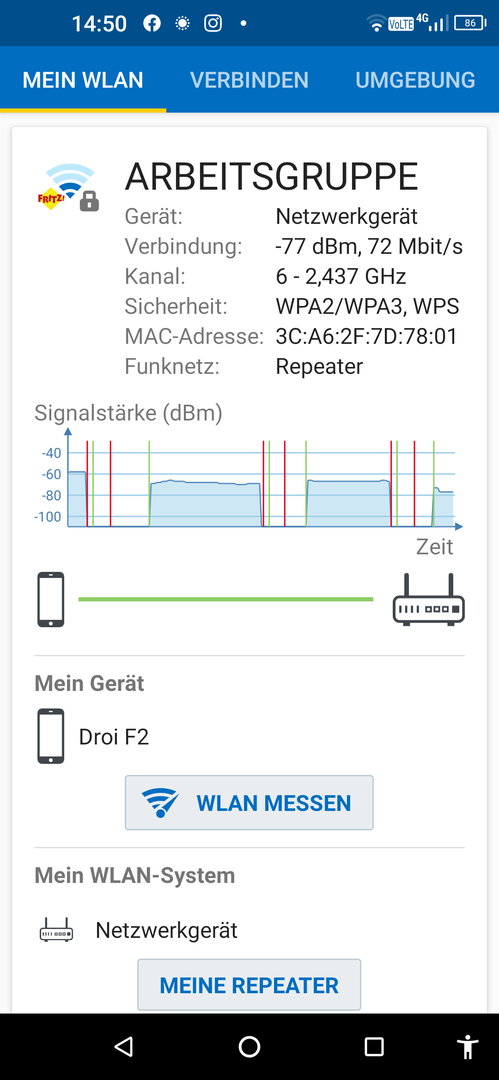The image size is (499, 1080).
Task: Tap the router icon next to Netzwerkgerät
Action: tap(56, 931)
